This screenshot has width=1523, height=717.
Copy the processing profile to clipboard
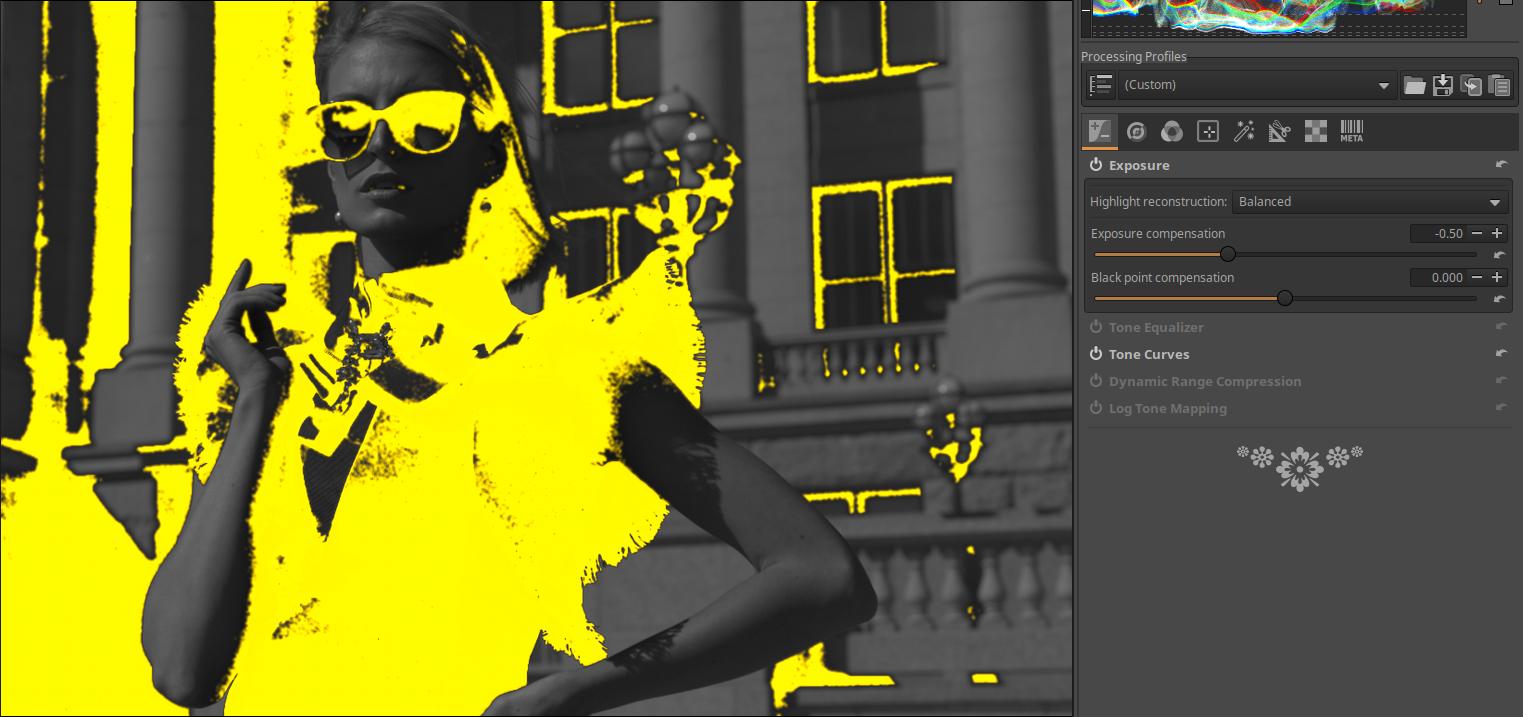click(1471, 86)
